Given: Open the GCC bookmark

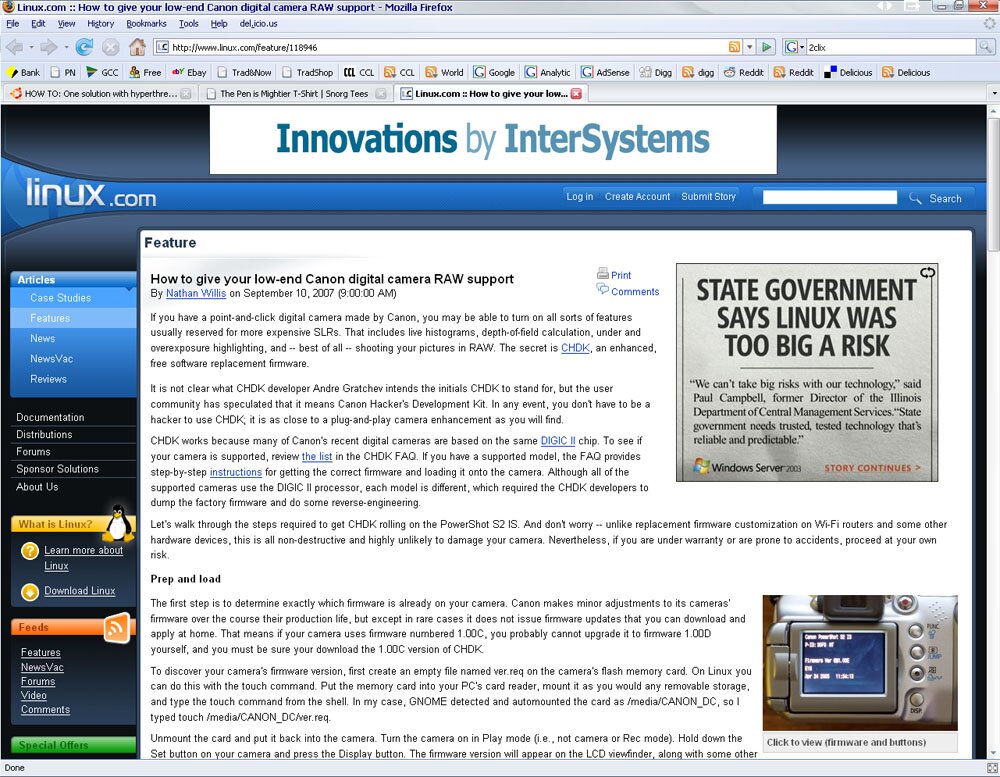Looking at the screenshot, I should [x=102, y=72].
